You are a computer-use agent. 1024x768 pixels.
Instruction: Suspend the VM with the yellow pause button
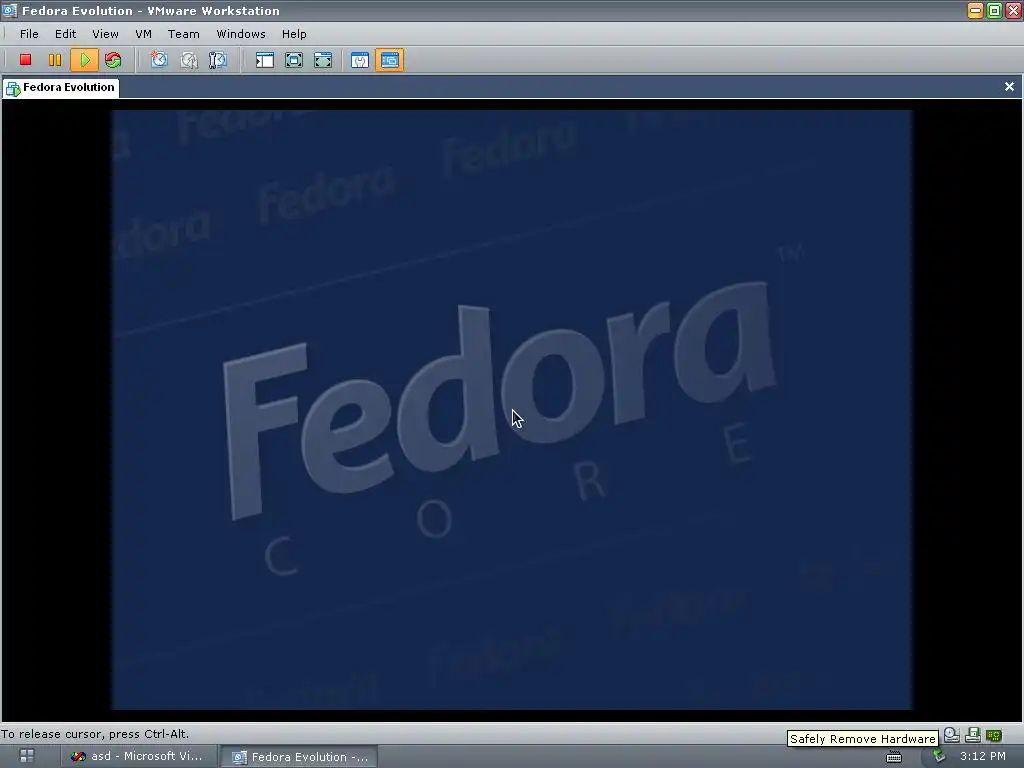[55, 60]
